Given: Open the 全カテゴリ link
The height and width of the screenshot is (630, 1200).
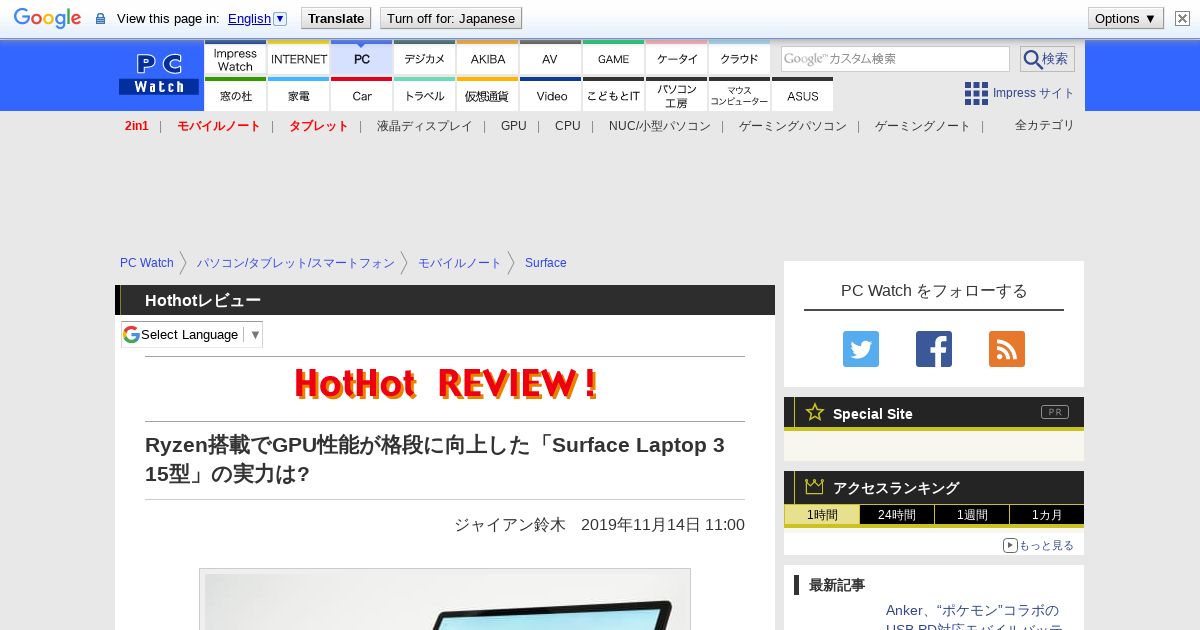Looking at the screenshot, I should pos(1045,125).
